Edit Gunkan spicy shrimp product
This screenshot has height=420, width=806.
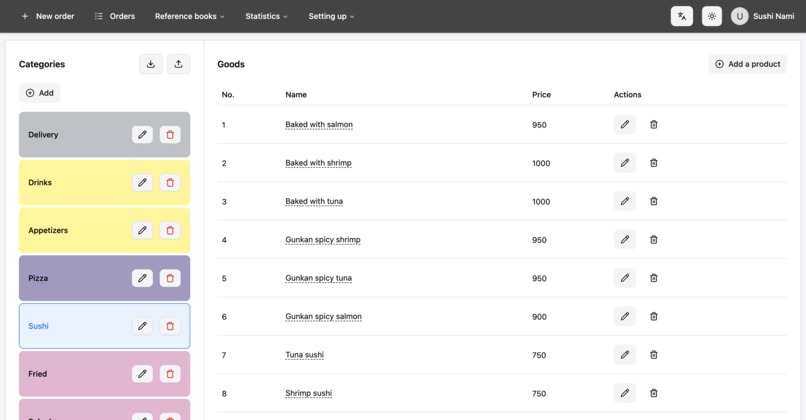click(x=625, y=240)
